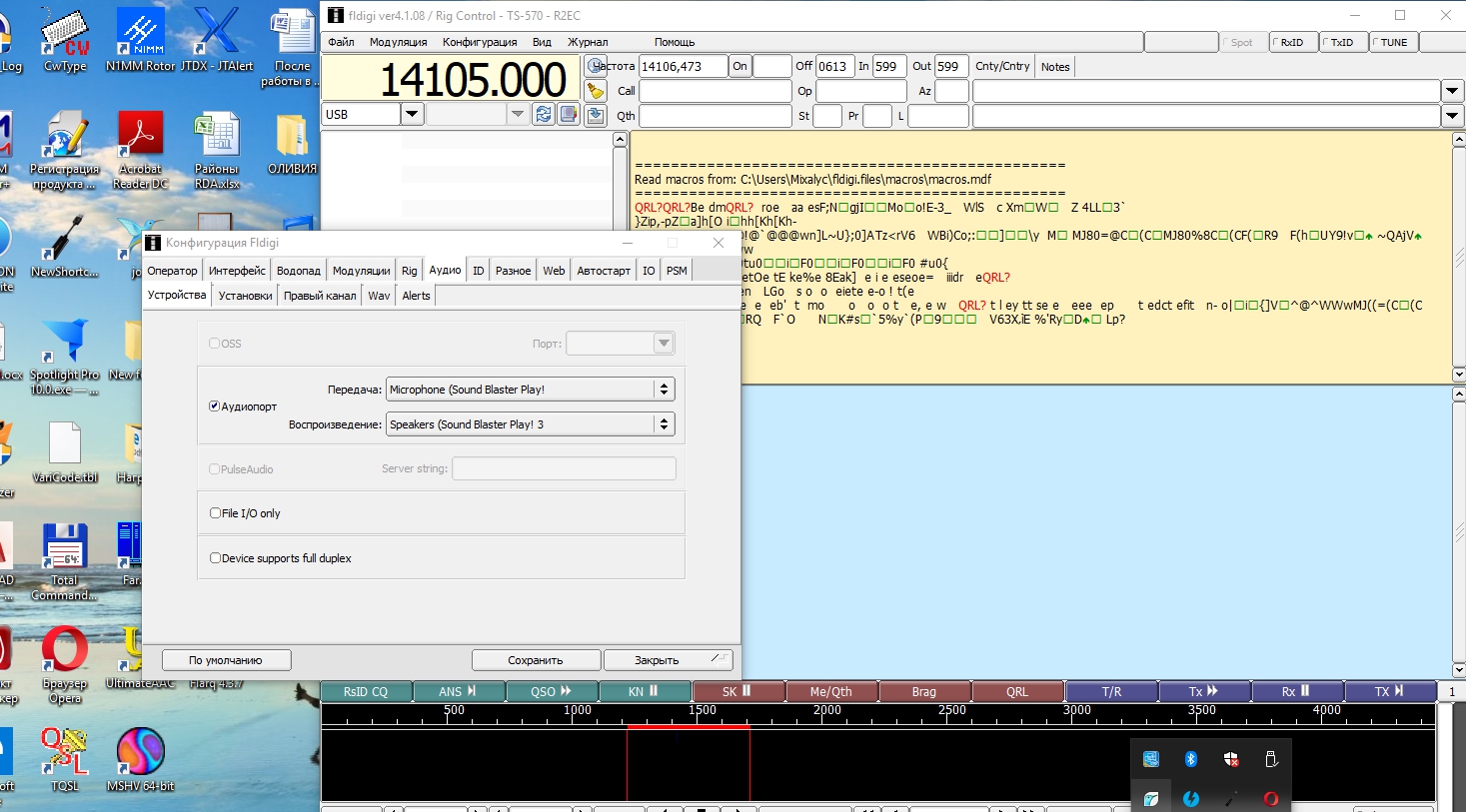
Task: Enable the File I/O only checkbox
Action: (x=215, y=513)
